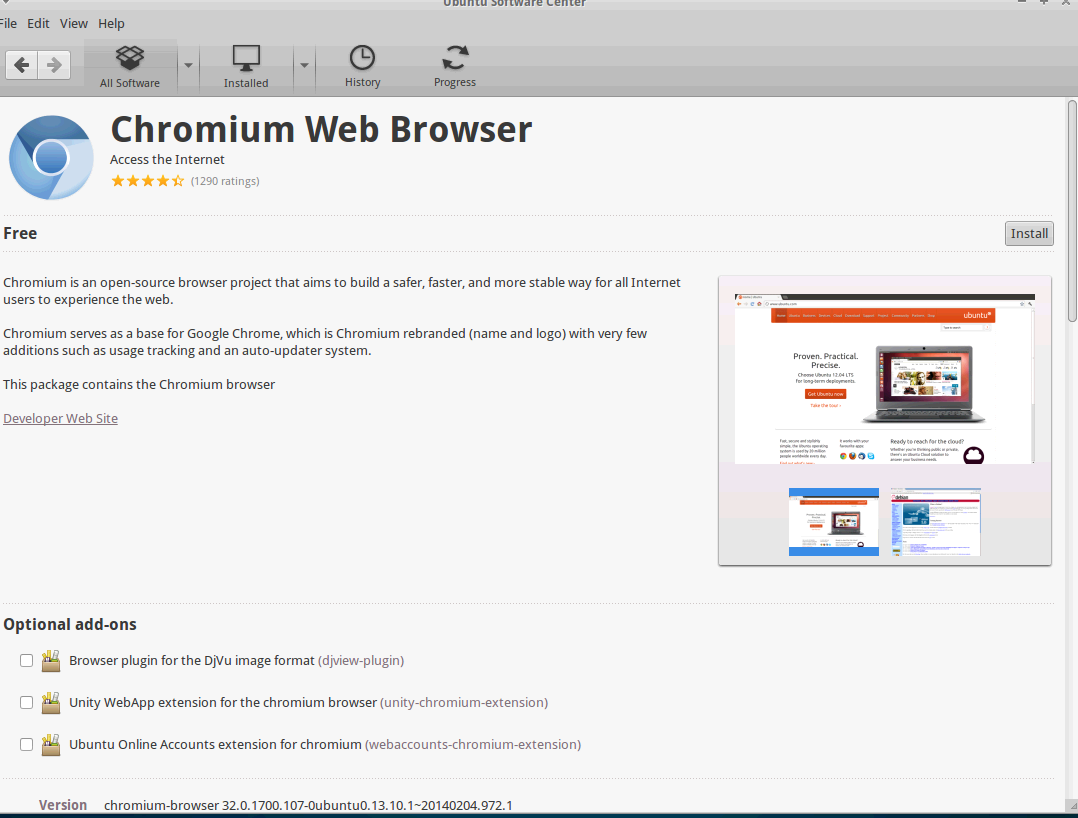Viewport: 1078px width, 818px height.
Task: Expand the Installed dropdown arrow
Action: point(304,66)
